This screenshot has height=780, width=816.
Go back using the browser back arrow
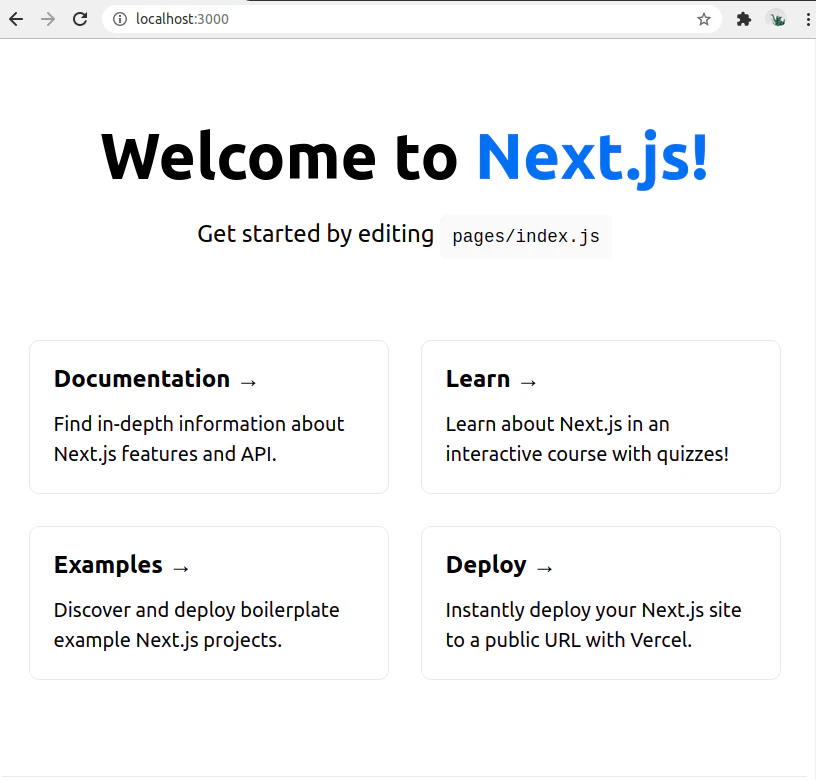click(x=16, y=19)
